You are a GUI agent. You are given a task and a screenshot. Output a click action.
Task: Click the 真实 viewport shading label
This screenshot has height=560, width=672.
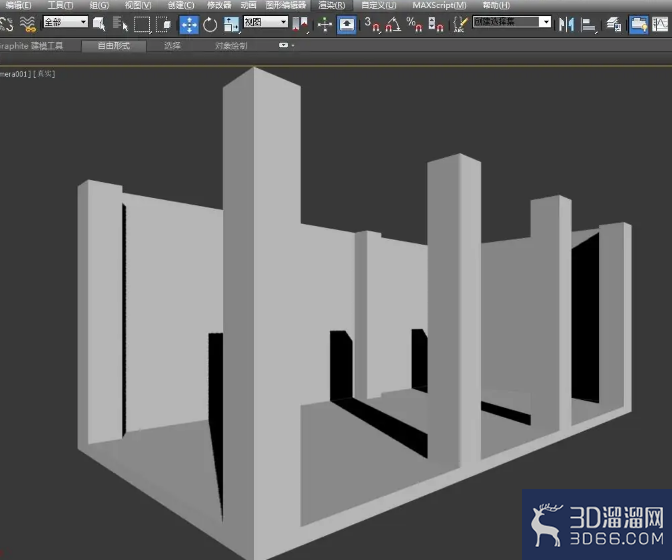point(45,74)
